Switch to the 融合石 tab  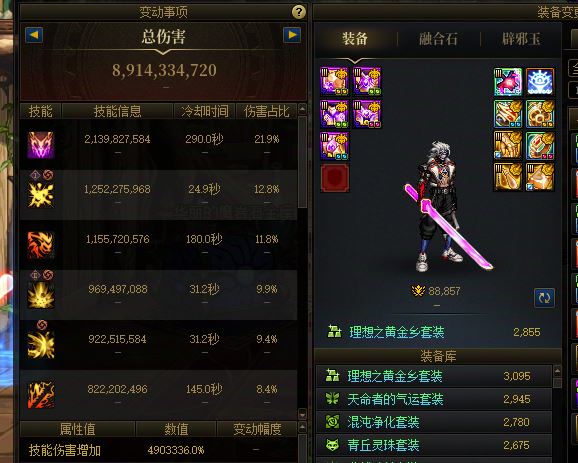coord(438,39)
